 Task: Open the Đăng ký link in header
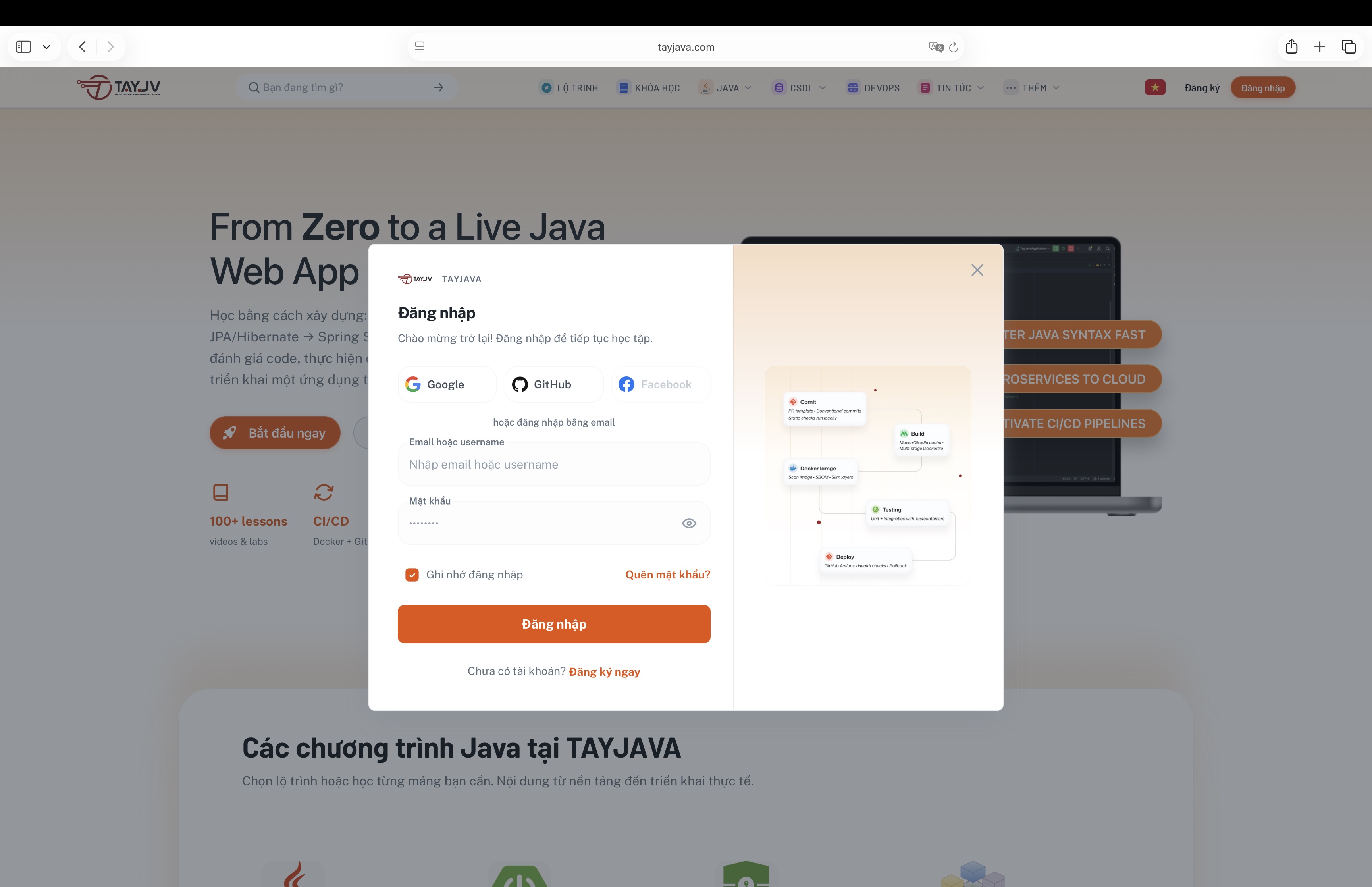tap(1202, 88)
